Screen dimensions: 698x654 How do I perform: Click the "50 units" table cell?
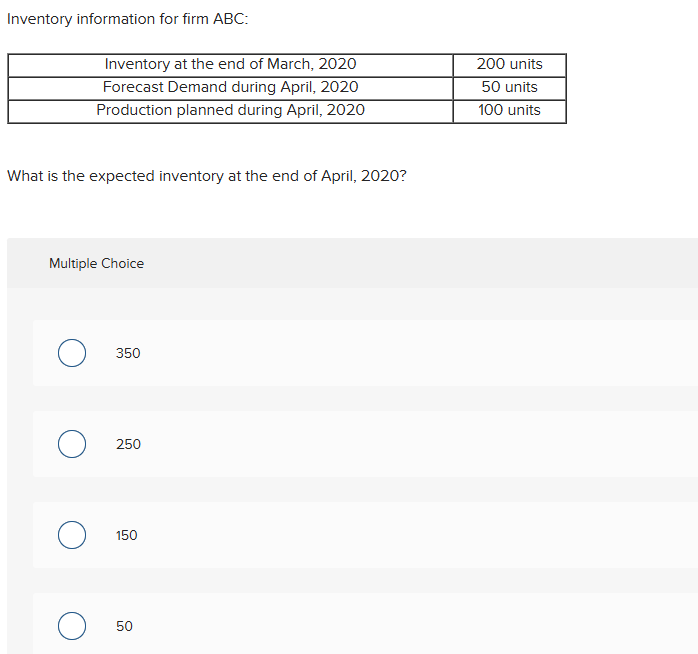tap(509, 87)
